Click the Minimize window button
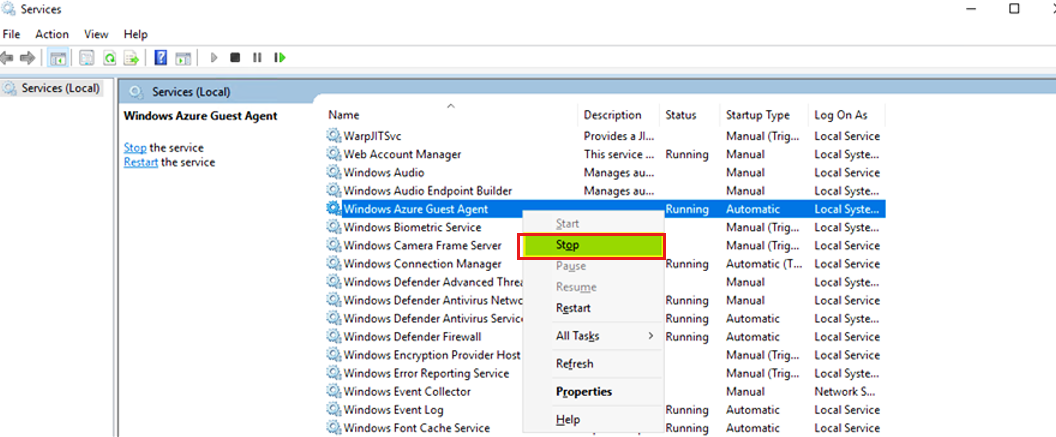The image size is (1056, 437). pos(971,9)
